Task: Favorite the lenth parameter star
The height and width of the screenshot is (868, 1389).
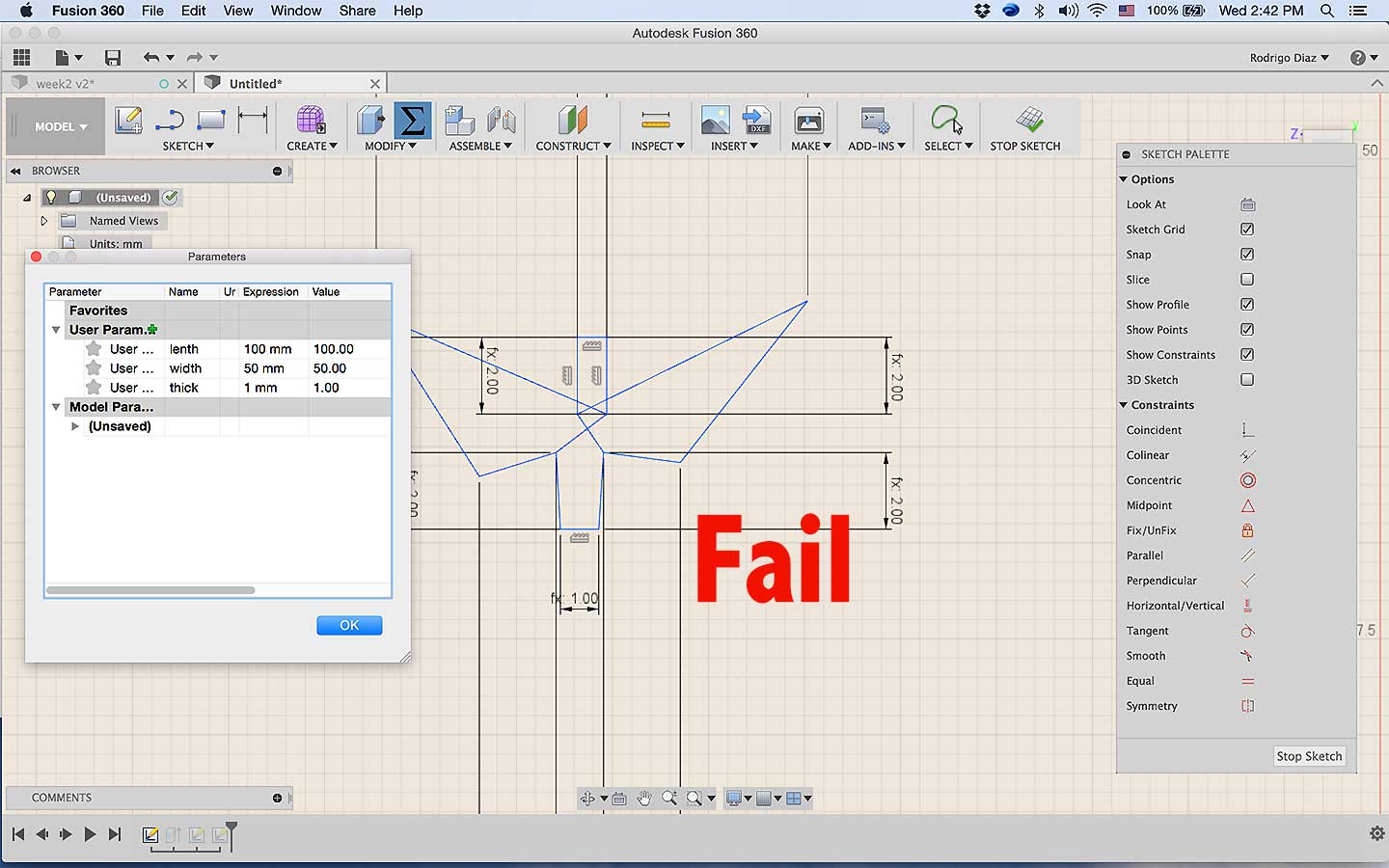Action: 94,349
